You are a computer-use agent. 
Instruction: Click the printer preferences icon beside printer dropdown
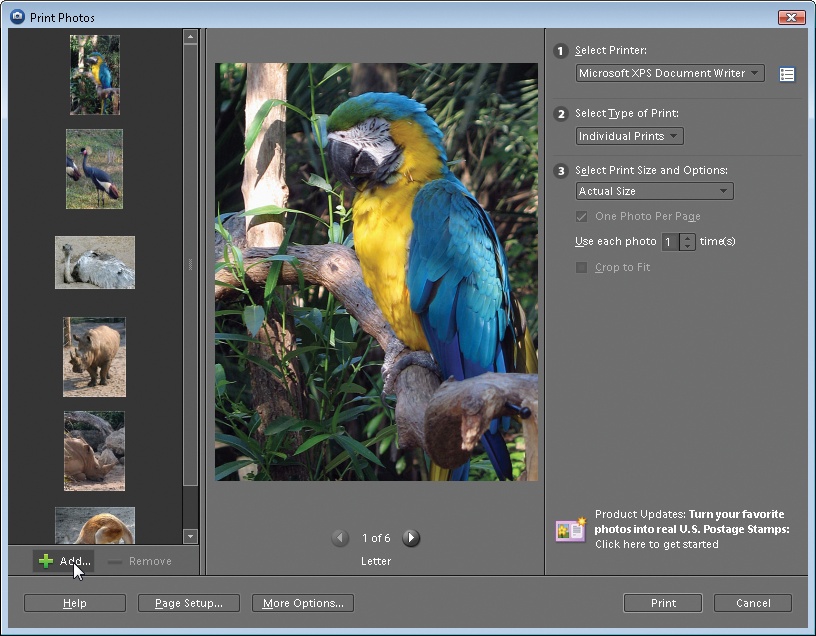787,74
